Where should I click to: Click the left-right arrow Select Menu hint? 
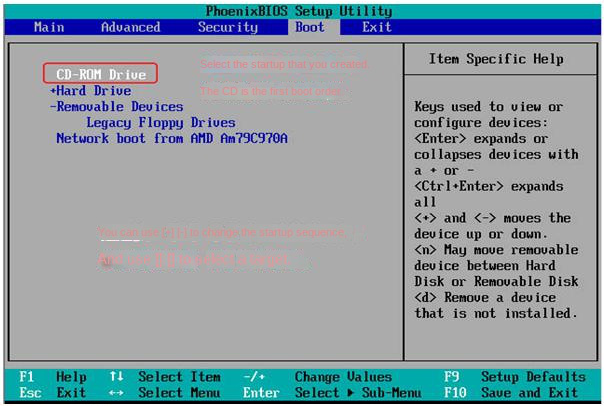[165, 393]
